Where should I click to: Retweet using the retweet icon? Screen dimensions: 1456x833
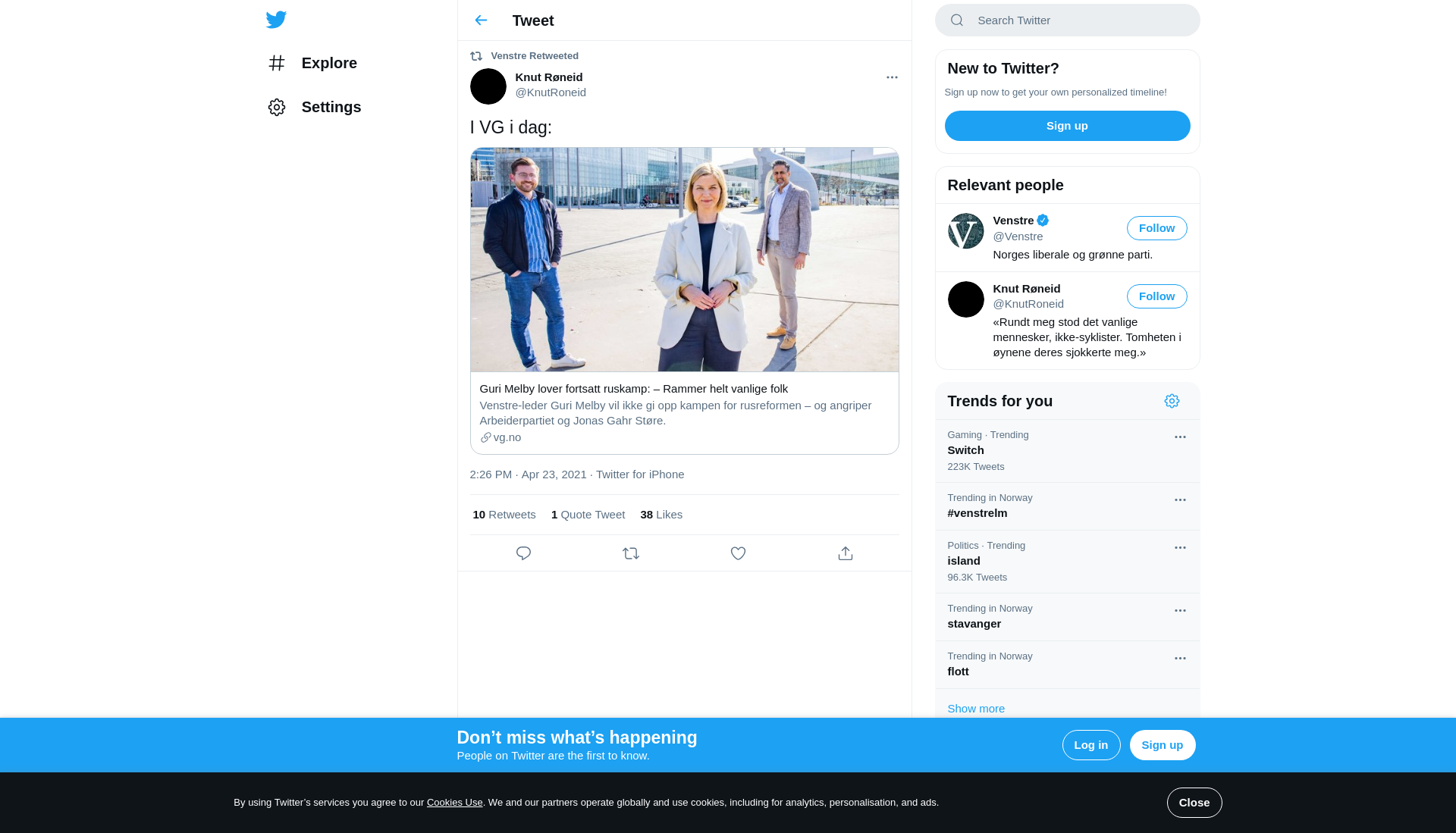tap(631, 553)
